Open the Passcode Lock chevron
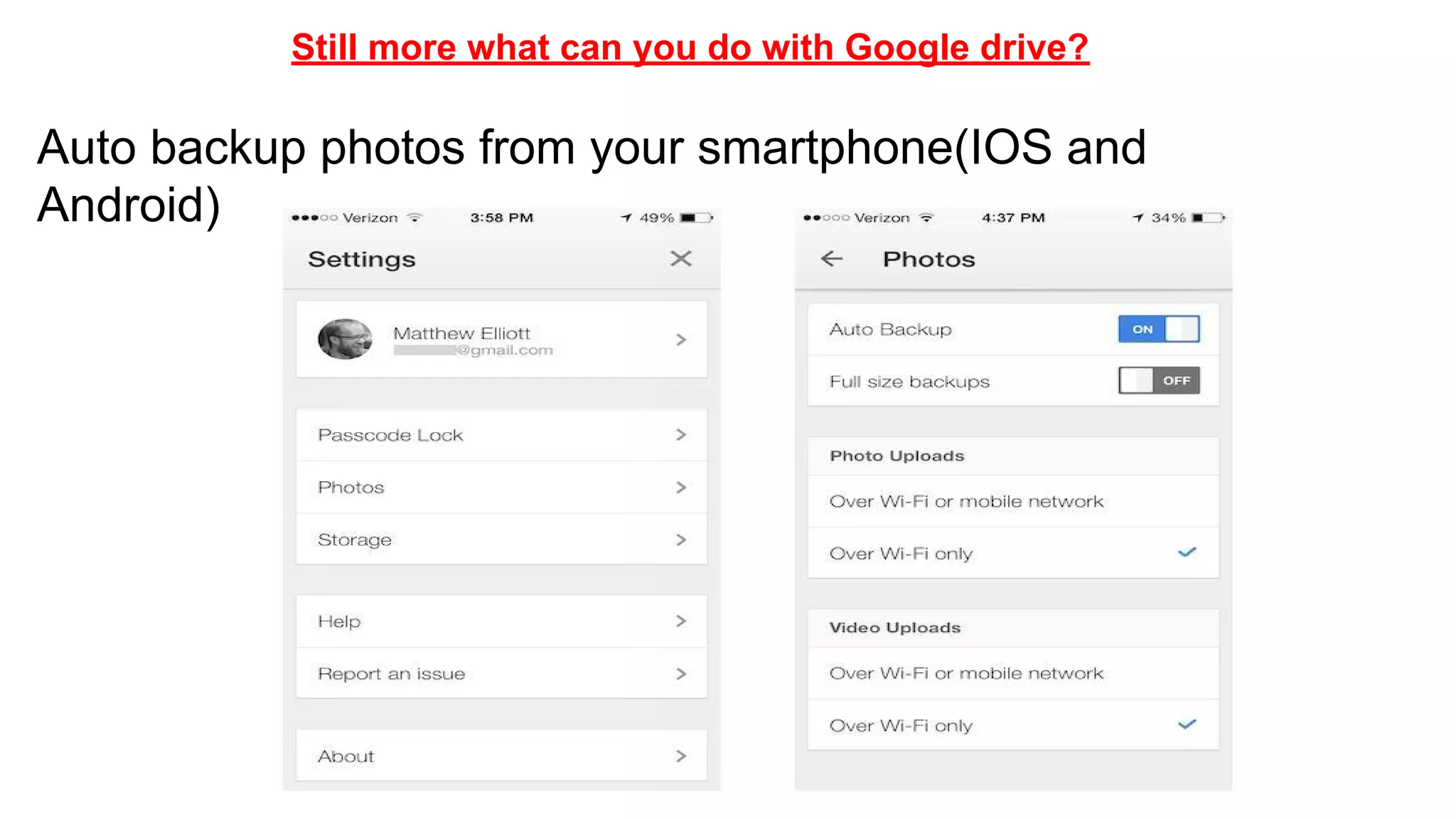This screenshot has width=1456, height=819. coord(680,434)
